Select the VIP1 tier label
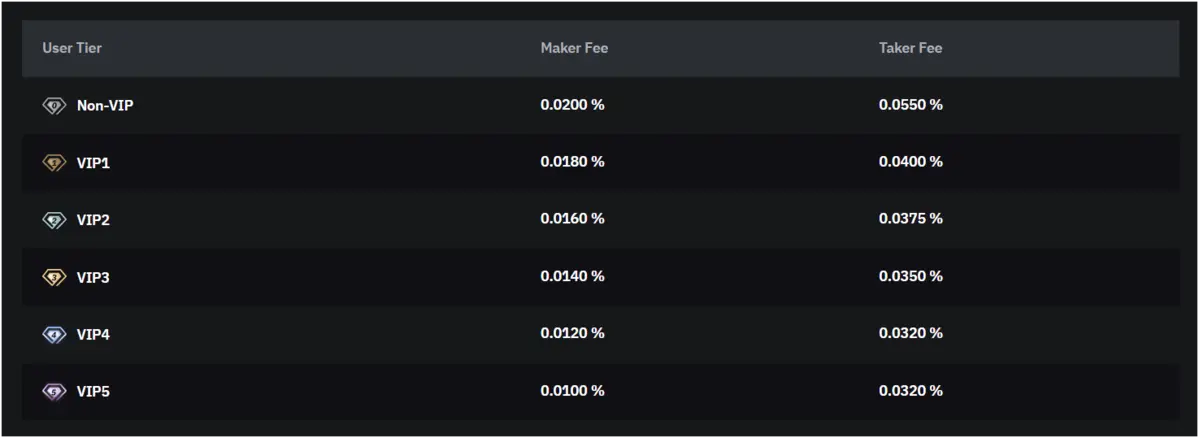The width and height of the screenshot is (1199, 438). [93, 162]
